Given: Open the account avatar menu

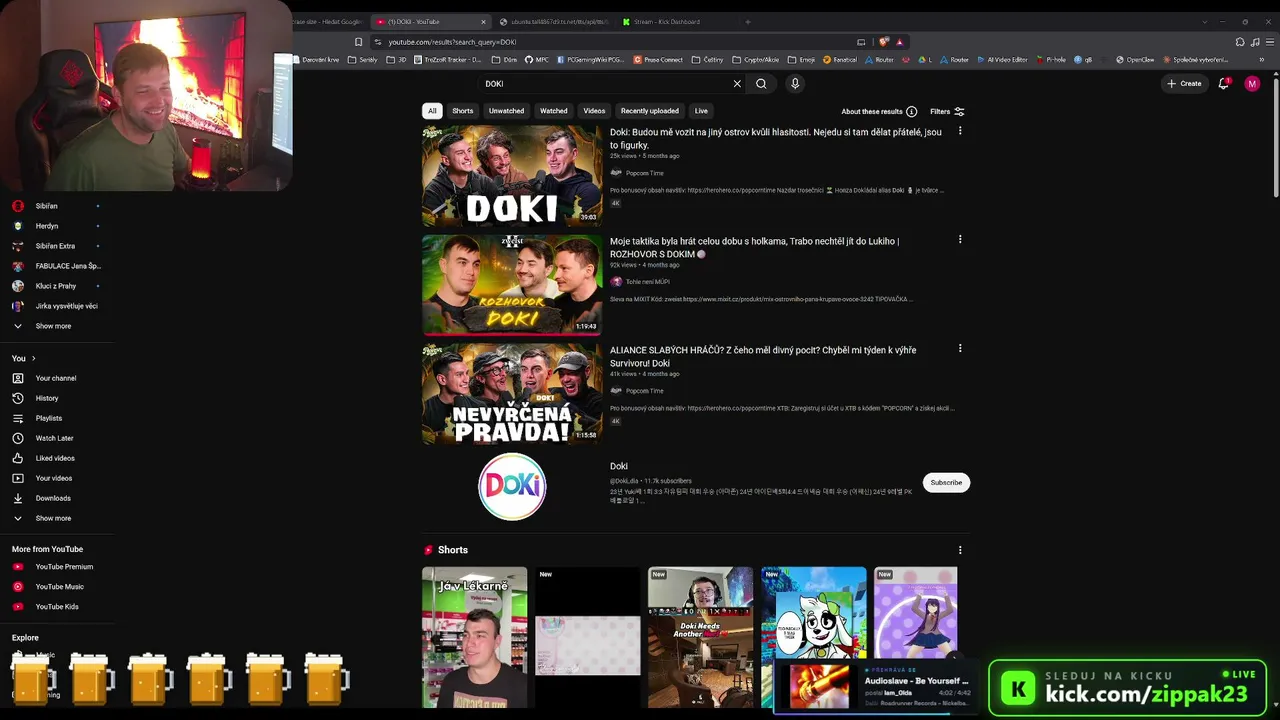Looking at the screenshot, I should click(1252, 84).
